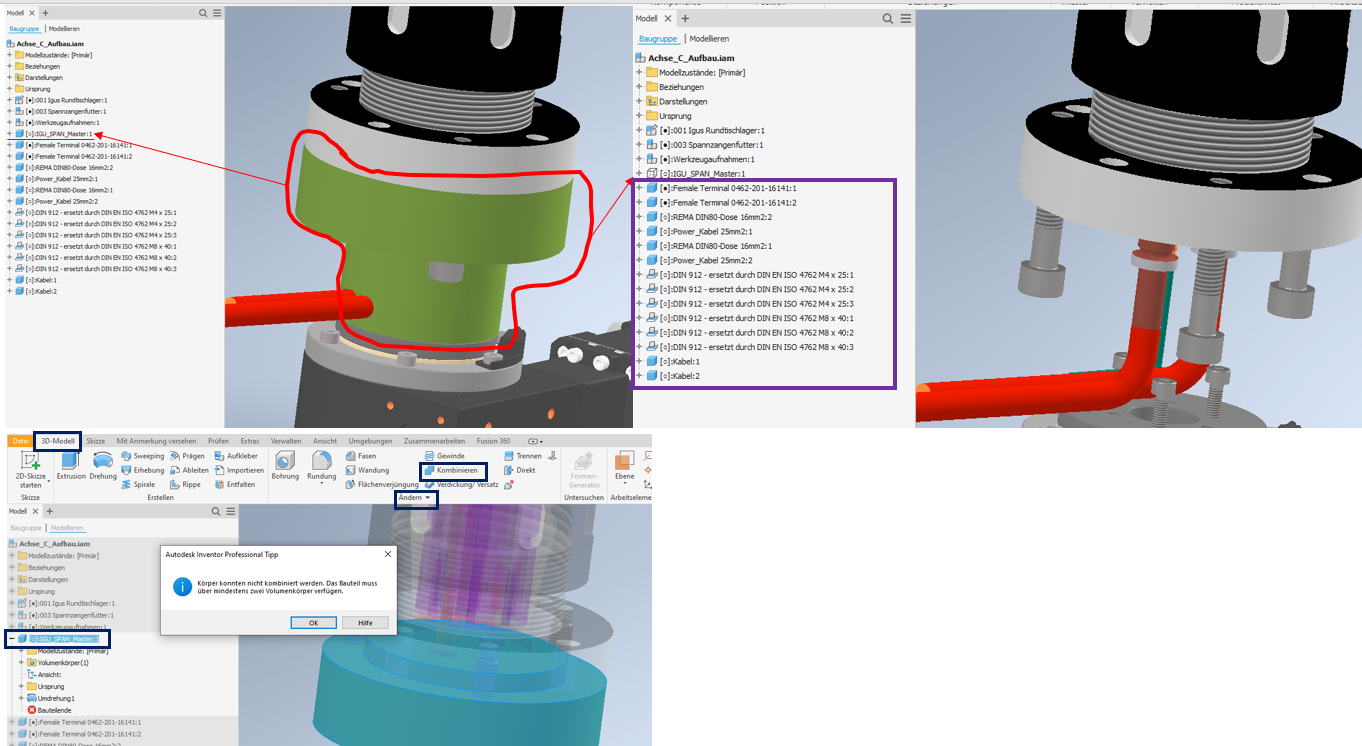The width and height of the screenshot is (1362, 746).
Task: Click the Trennen split tool
Action: [522, 456]
